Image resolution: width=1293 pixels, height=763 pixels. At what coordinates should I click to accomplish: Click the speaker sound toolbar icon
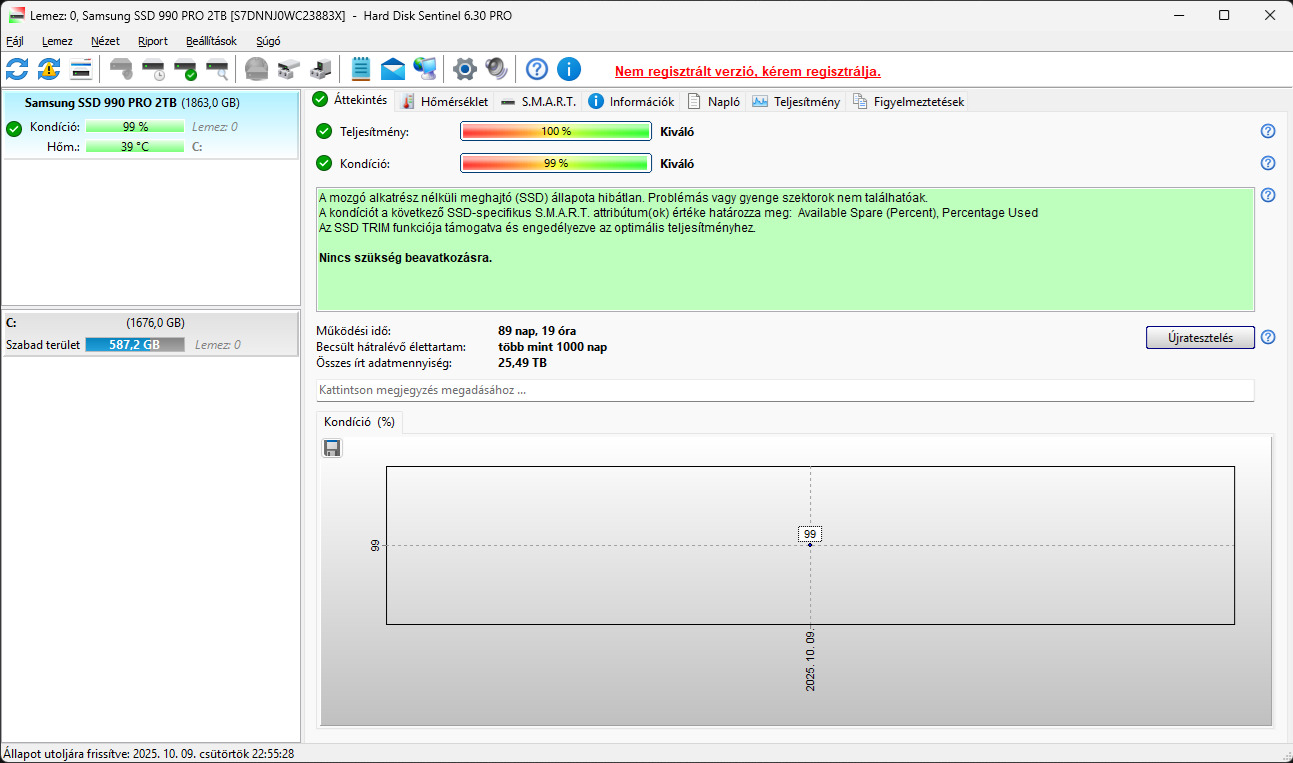click(496, 69)
